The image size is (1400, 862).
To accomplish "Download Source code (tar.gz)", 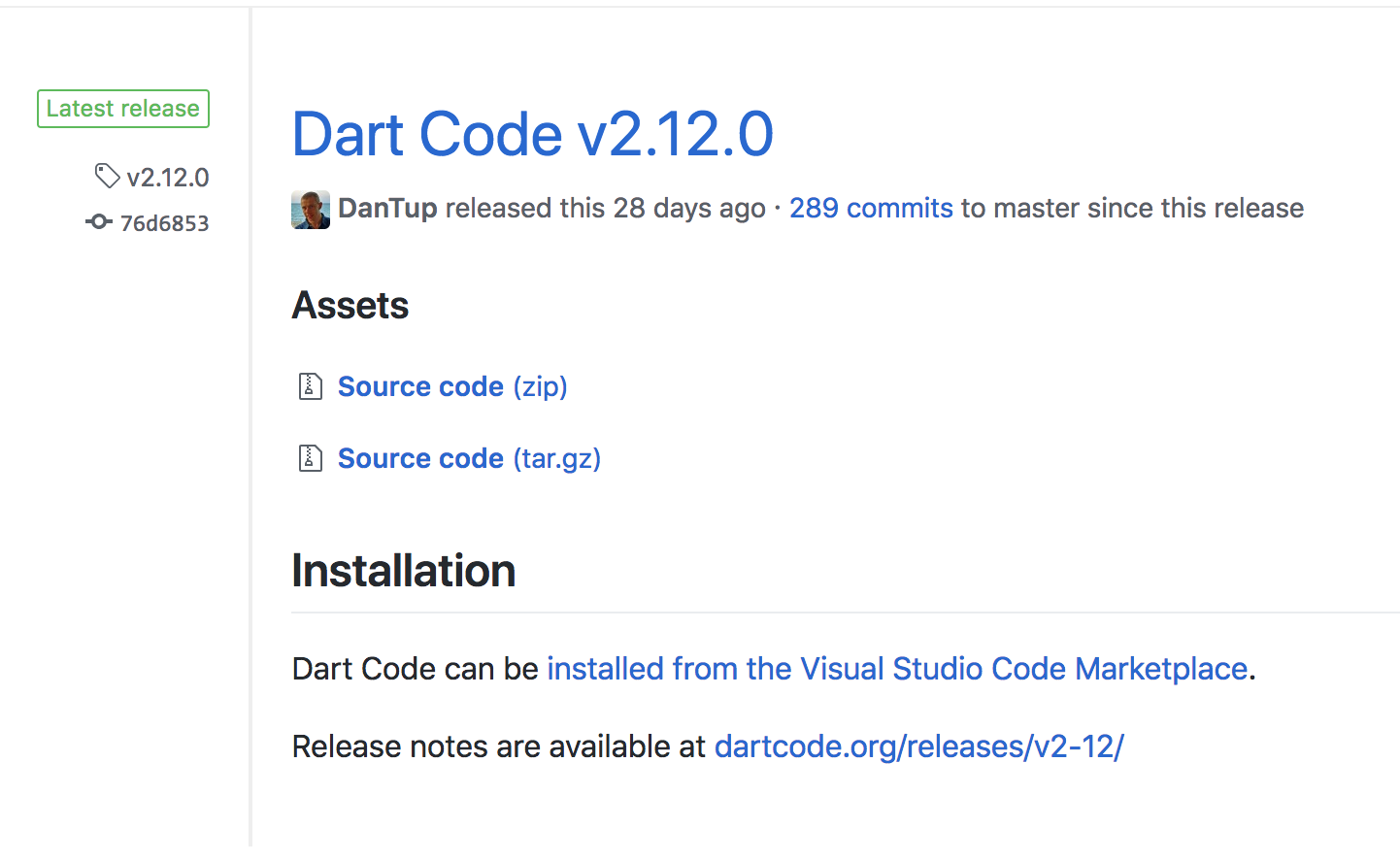I will pyautogui.click(x=469, y=458).
